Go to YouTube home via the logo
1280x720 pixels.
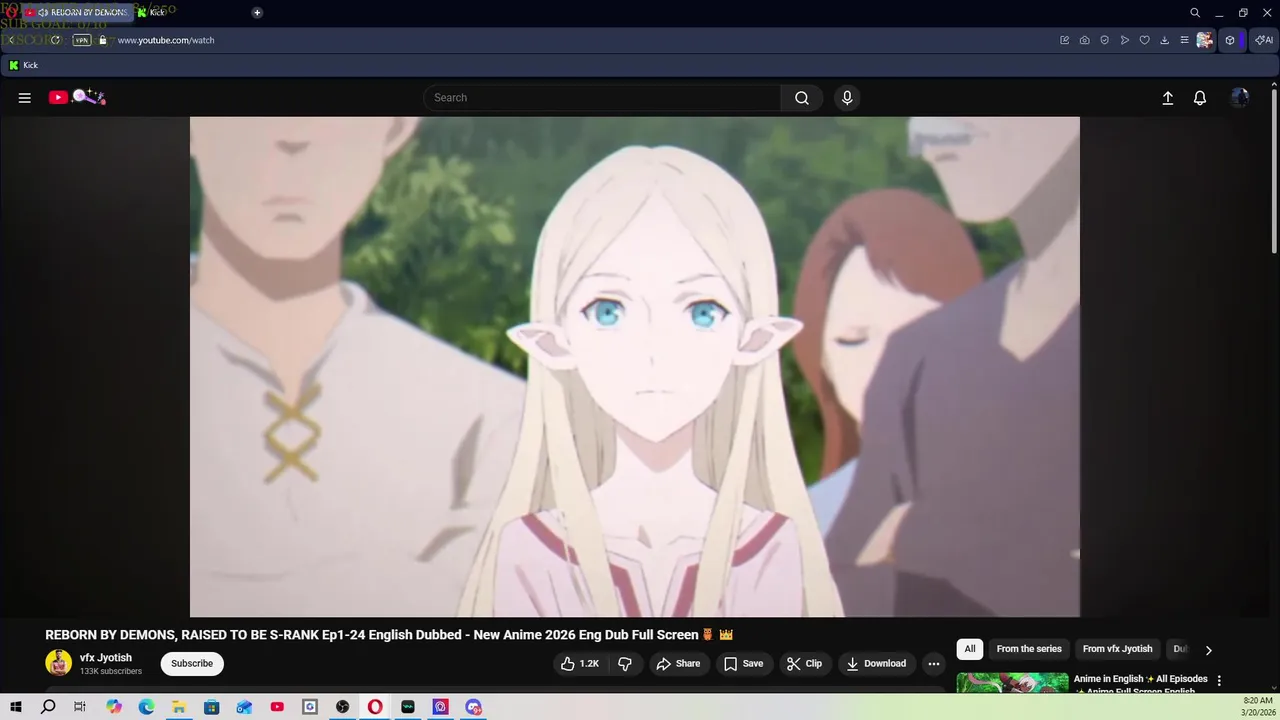click(x=77, y=97)
